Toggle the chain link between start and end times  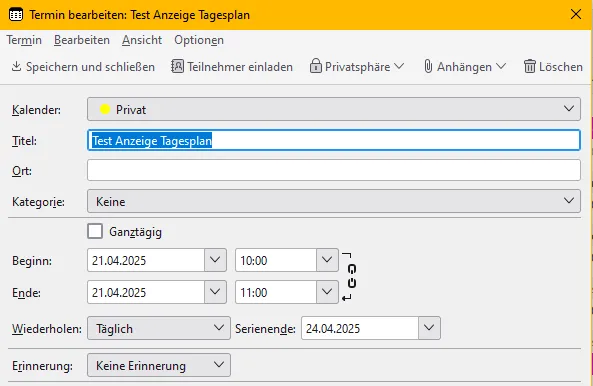pyautogui.click(x=351, y=277)
